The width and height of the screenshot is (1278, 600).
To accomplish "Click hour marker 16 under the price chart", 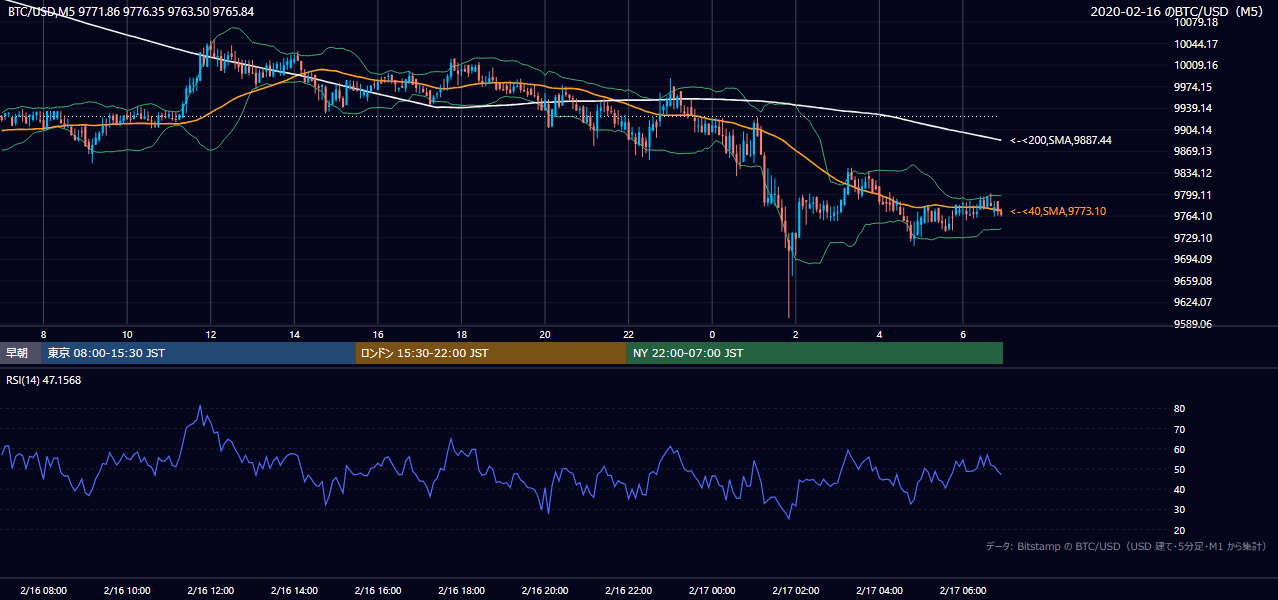I will pyautogui.click(x=378, y=334).
